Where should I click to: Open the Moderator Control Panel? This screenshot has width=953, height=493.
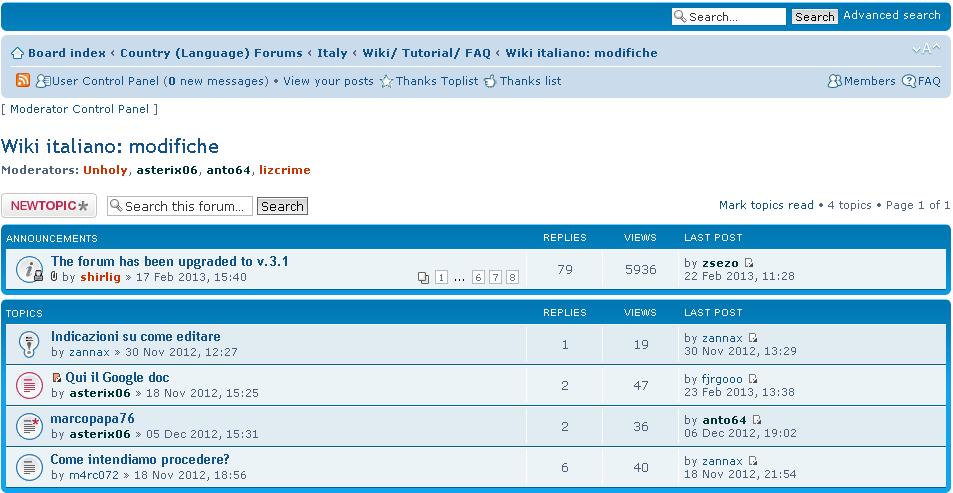79,109
